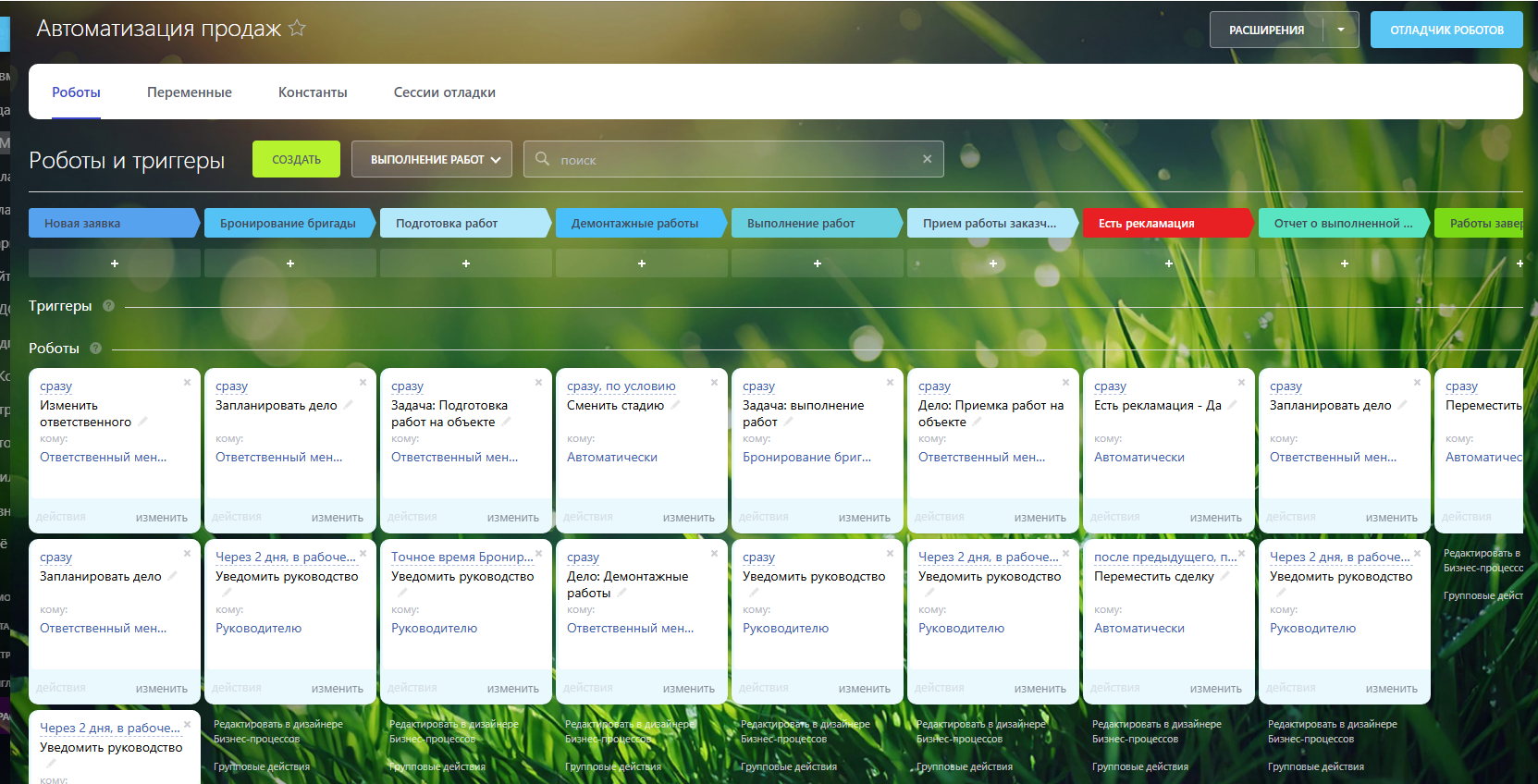
Task: Add trigger with plus under Есть рекламация
Action: pyautogui.click(x=1169, y=263)
